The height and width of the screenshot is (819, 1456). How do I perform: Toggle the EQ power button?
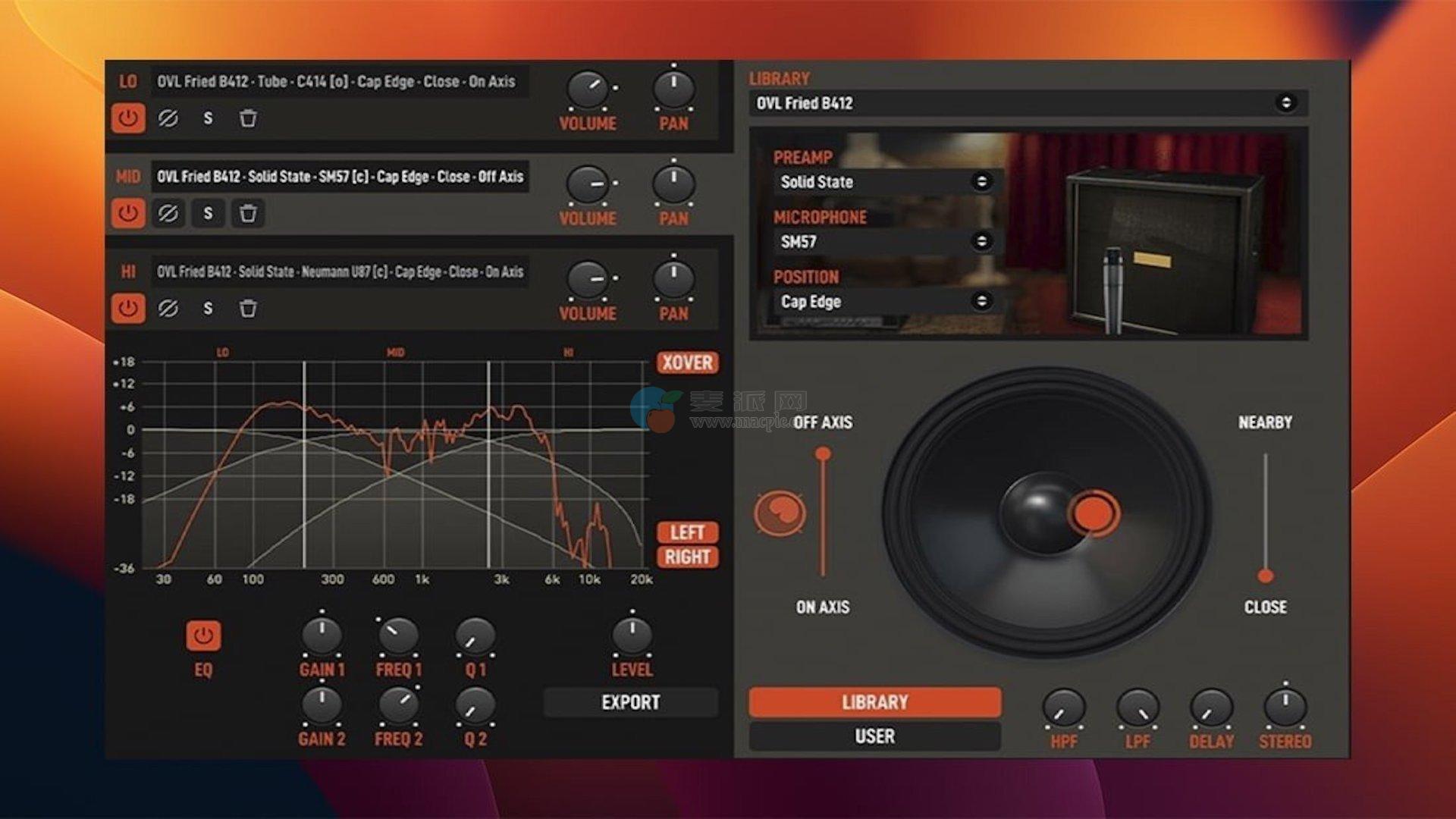[203, 636]
